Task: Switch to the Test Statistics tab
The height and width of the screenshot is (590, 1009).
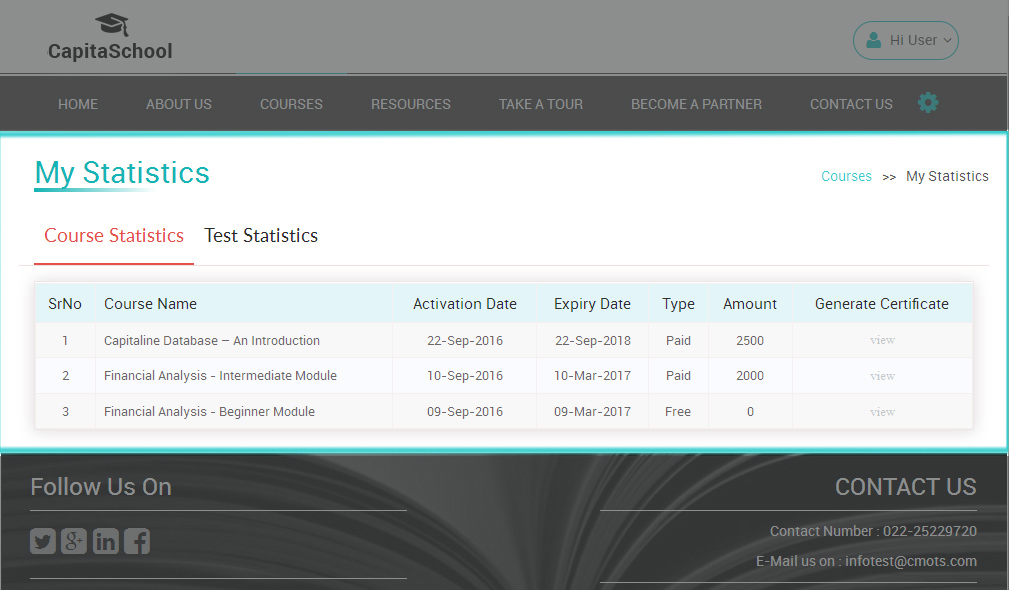Action: coord(260,236)
